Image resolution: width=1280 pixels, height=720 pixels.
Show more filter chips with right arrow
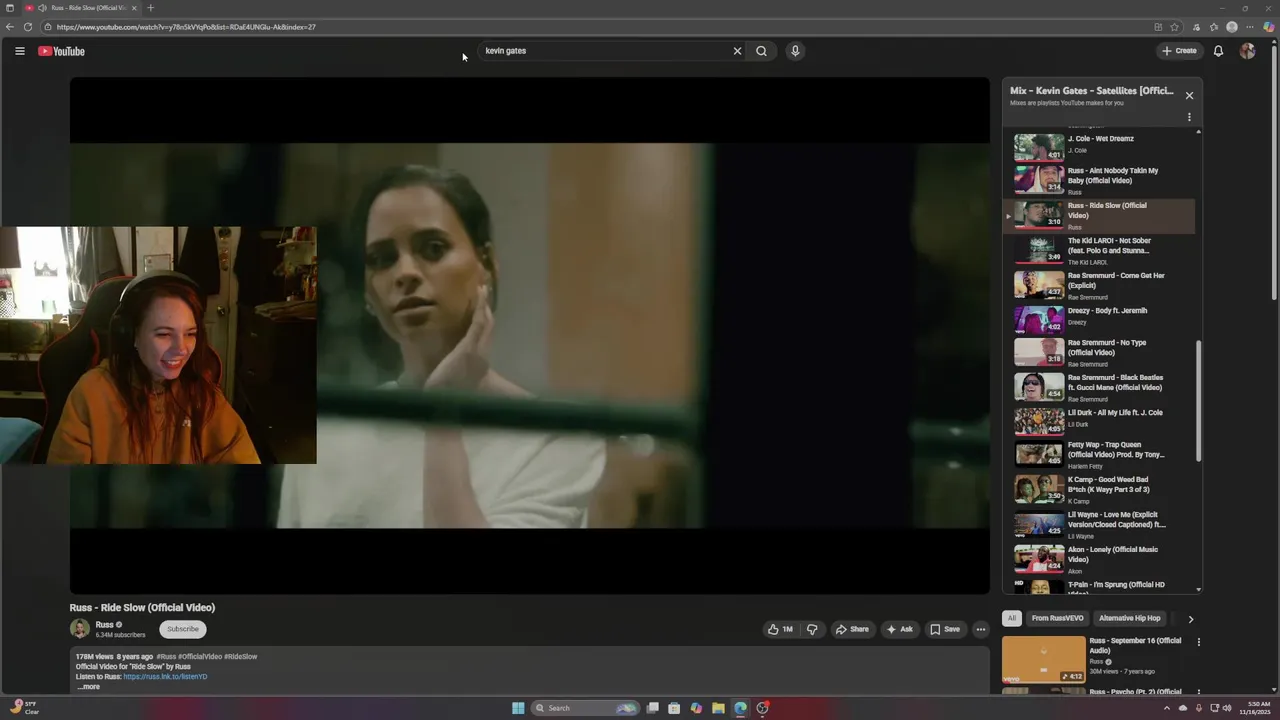coord(1190,619)
